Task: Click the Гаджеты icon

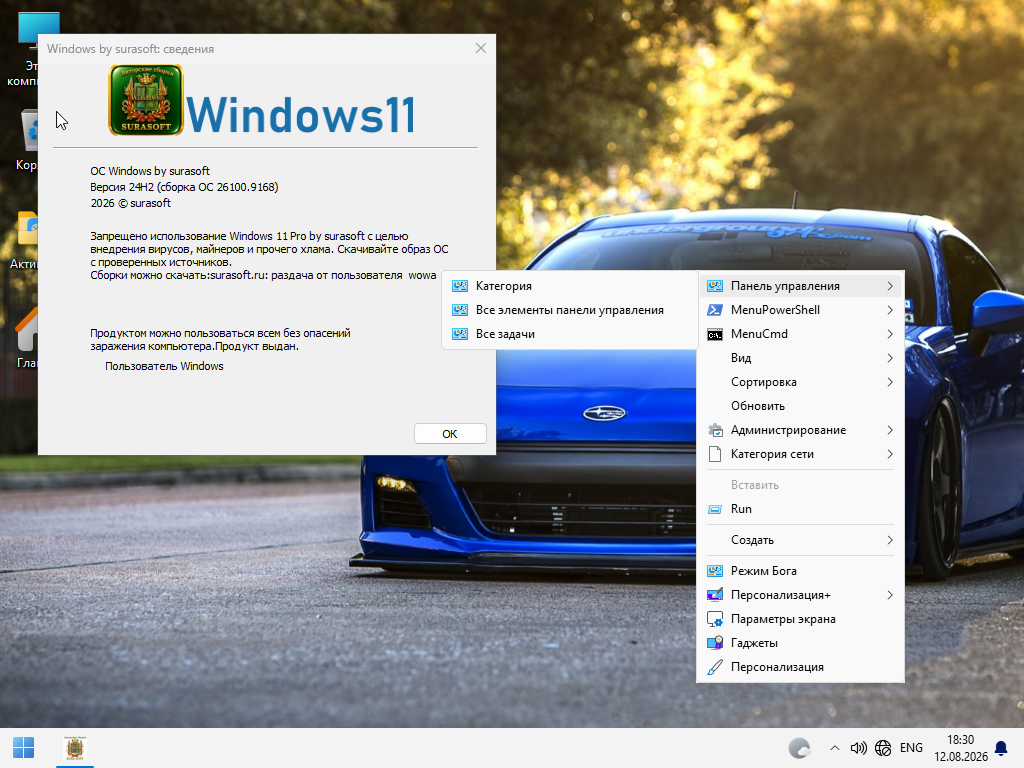Action: click(715, 643)
